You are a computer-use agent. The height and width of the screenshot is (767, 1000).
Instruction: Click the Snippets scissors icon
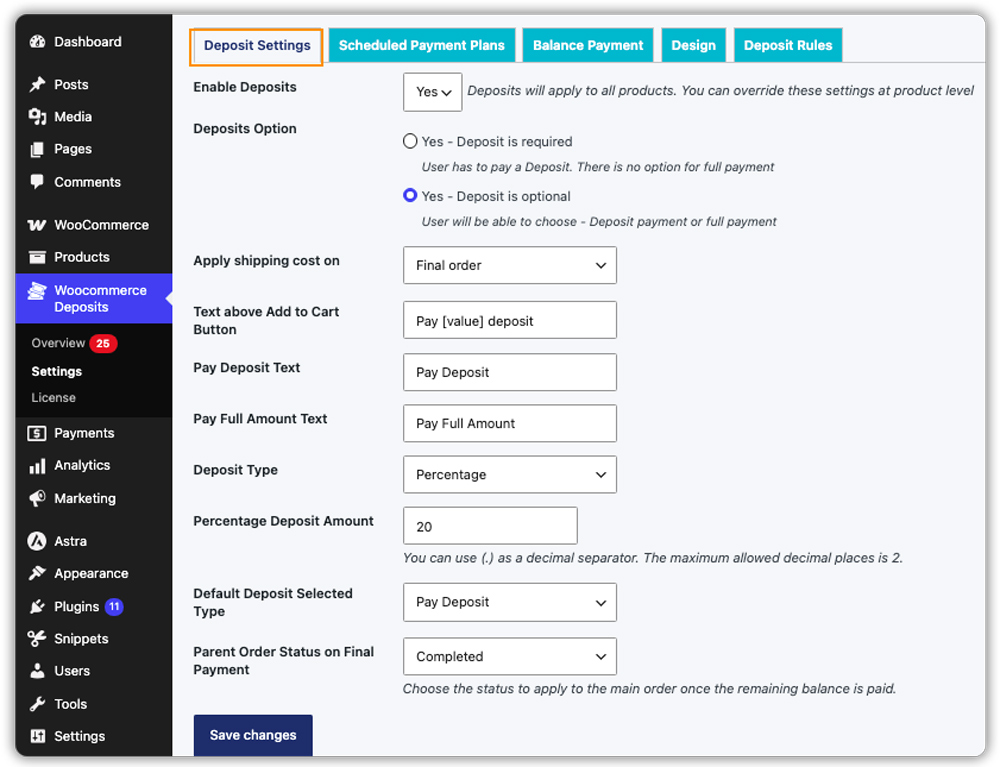37,638
